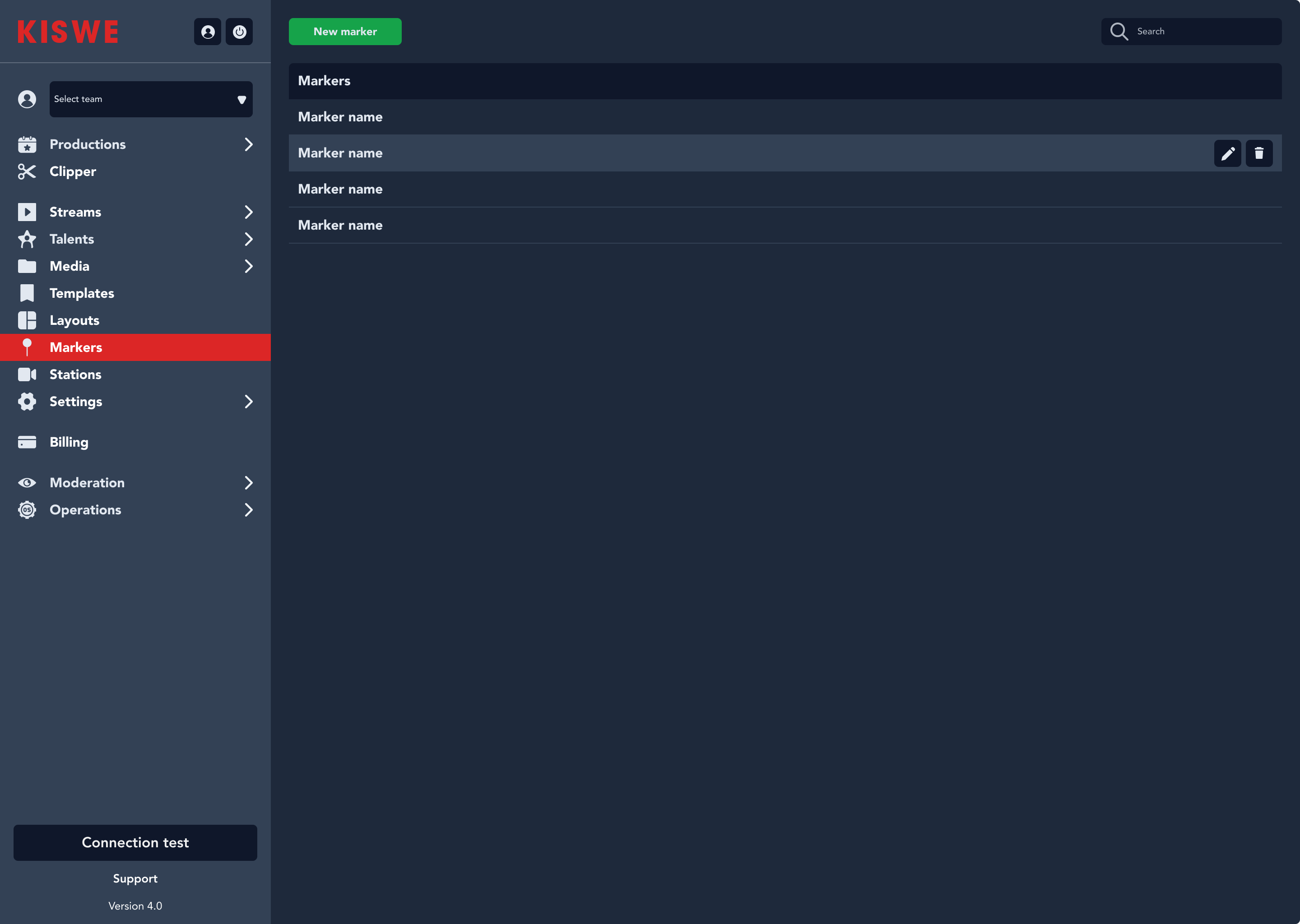Expand the Talents submenu chevron
Image resolution: width=1300 pixels, height=924 pixels.
click(x=248, y=239)
